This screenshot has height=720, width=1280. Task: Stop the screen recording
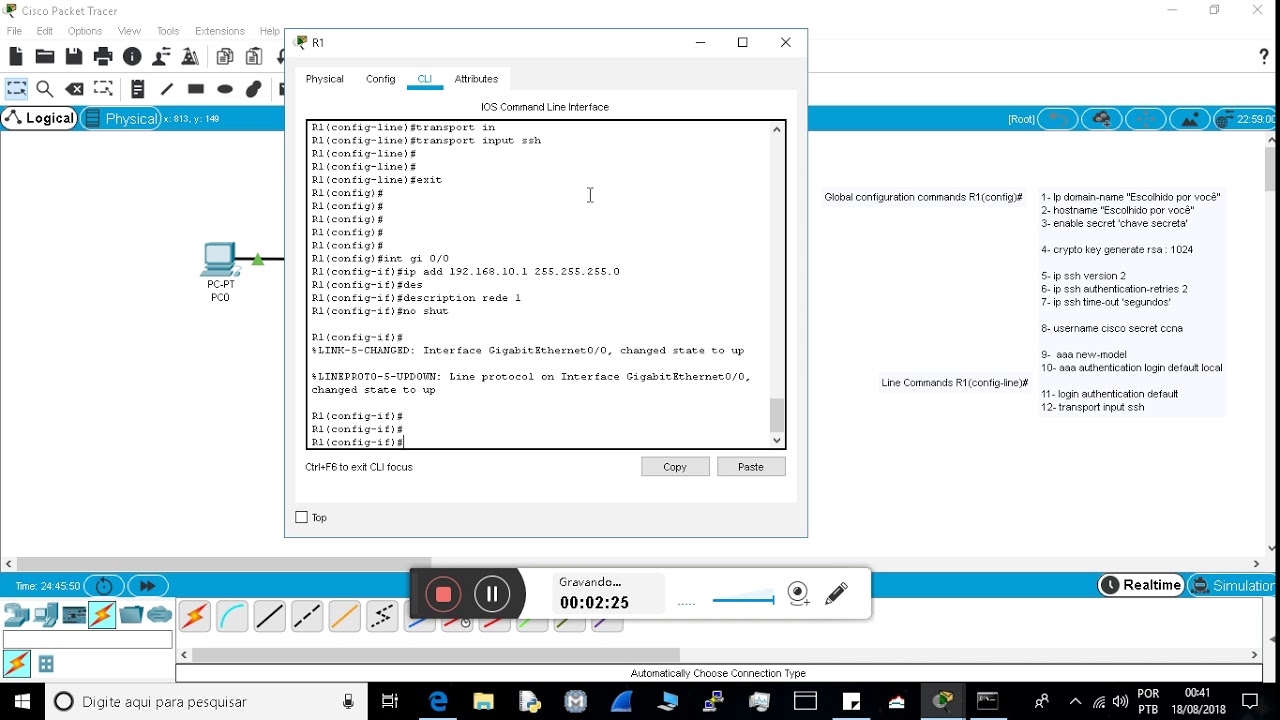(x=443, y=594)
